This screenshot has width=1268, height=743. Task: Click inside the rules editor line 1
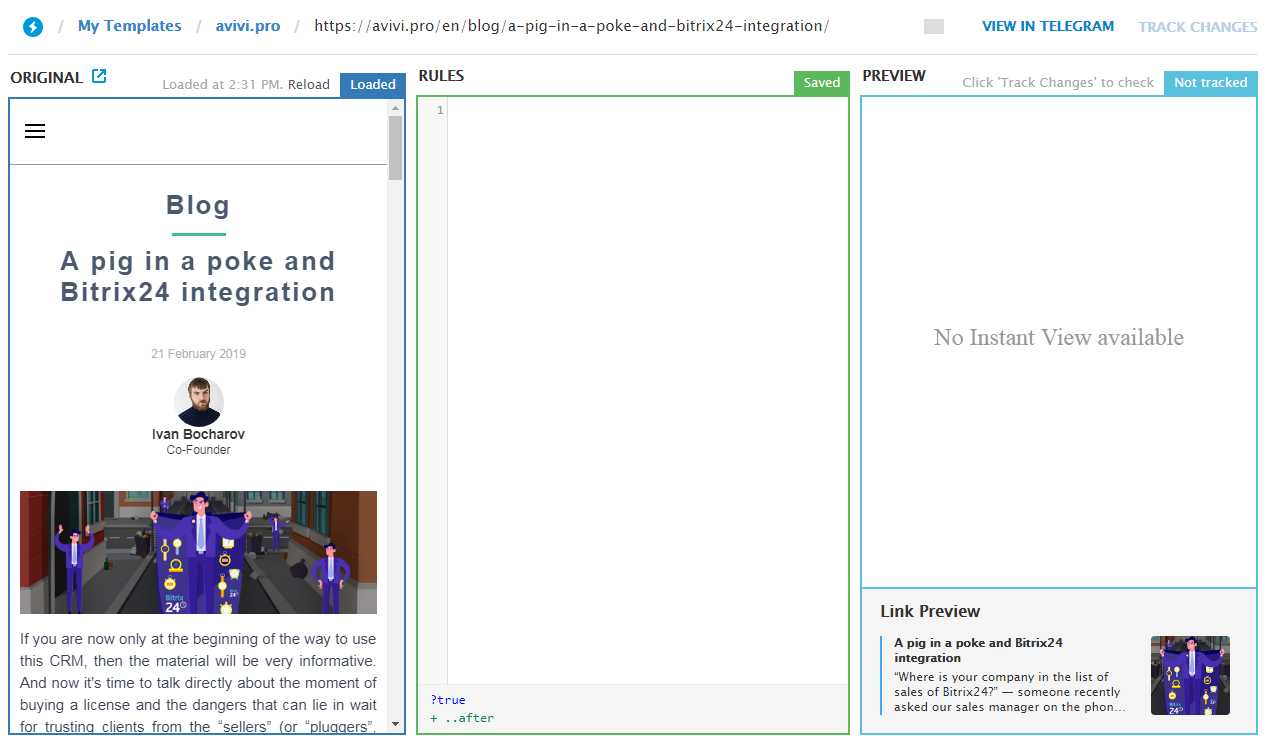point(647,110)
